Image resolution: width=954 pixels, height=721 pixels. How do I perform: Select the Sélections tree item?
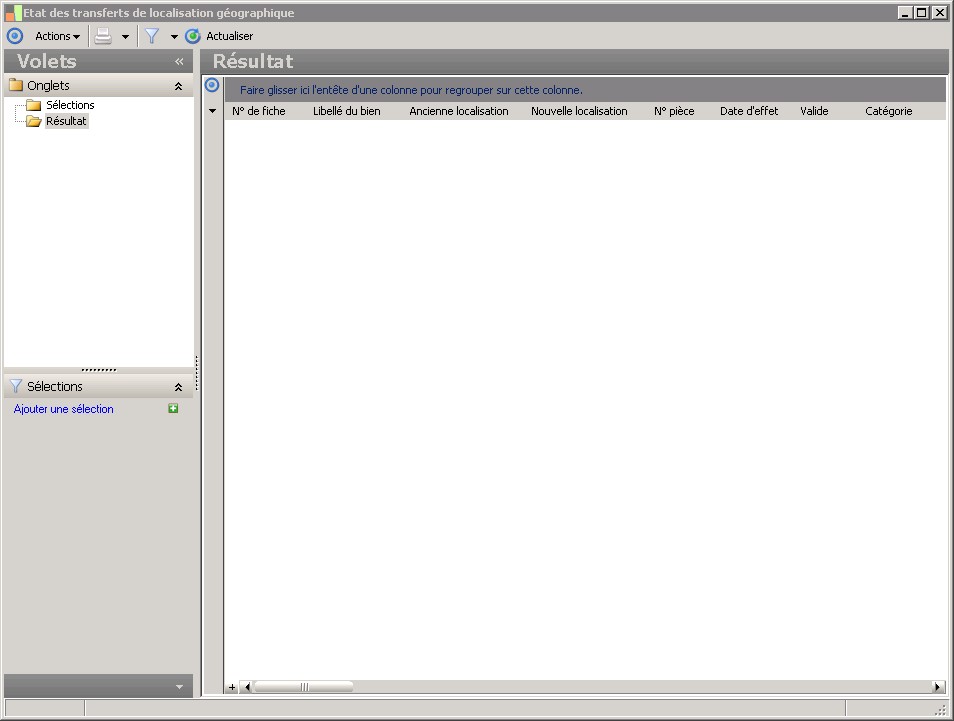click(70, 105)
